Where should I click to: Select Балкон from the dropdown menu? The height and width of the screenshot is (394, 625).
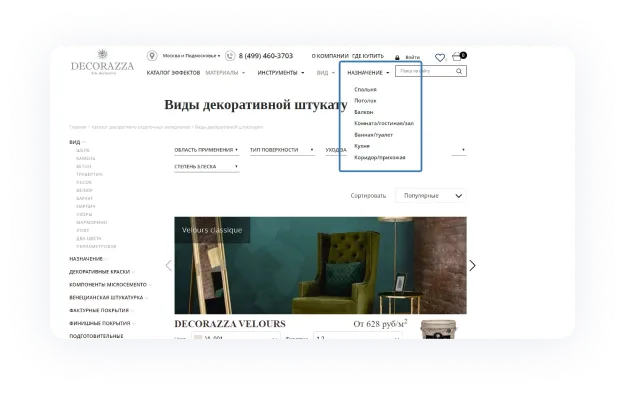[364, 112]
